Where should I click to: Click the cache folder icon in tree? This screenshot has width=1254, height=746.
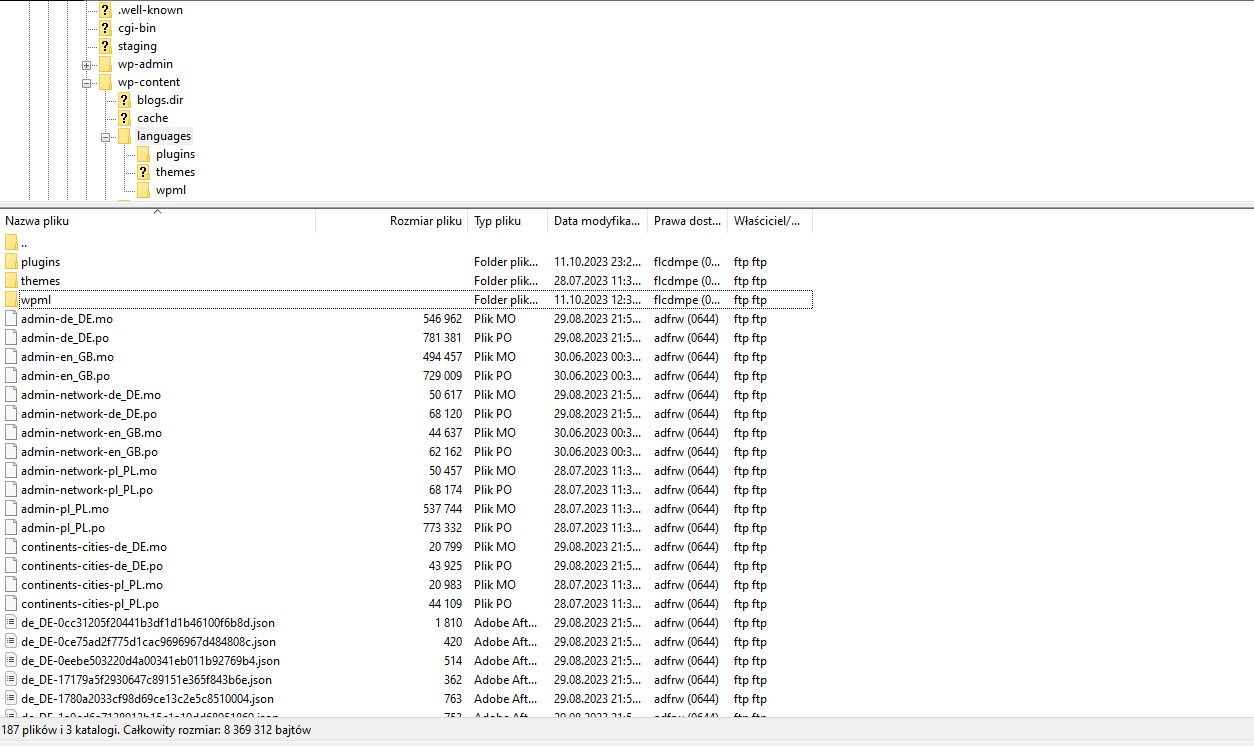pos(124,118)
